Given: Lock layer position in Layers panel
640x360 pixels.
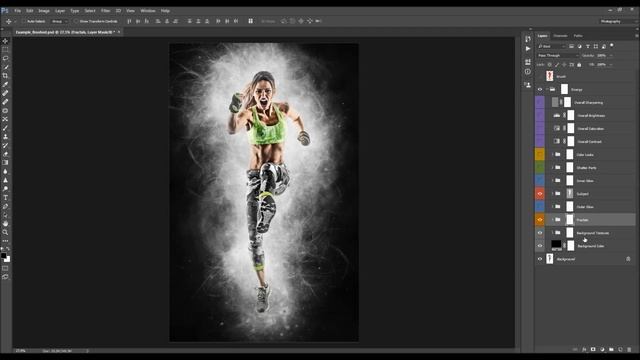Looking at the screenshot, I should pos(564,64).
